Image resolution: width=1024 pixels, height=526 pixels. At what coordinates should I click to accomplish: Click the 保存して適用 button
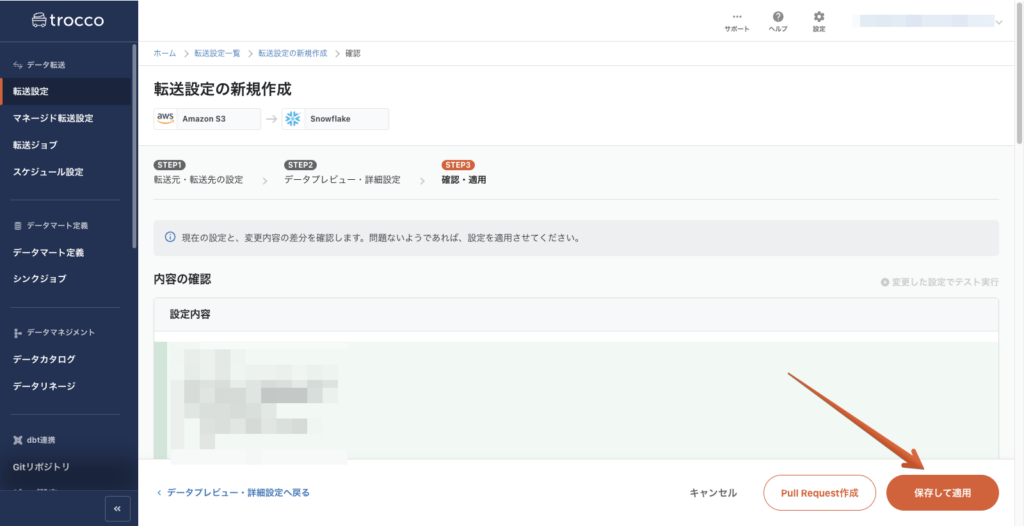pos(942,493)
